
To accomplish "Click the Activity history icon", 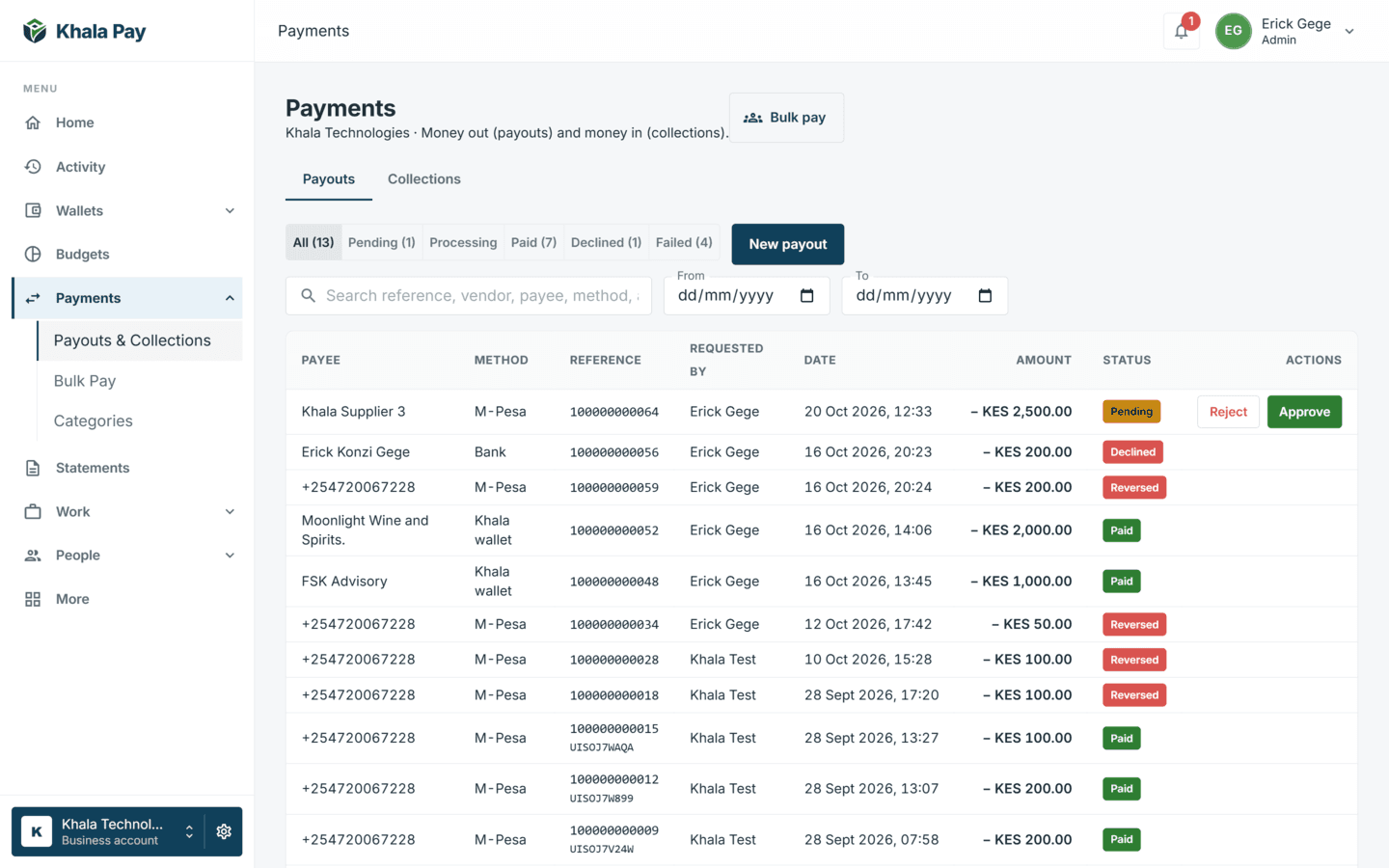I will pos(33,167).
